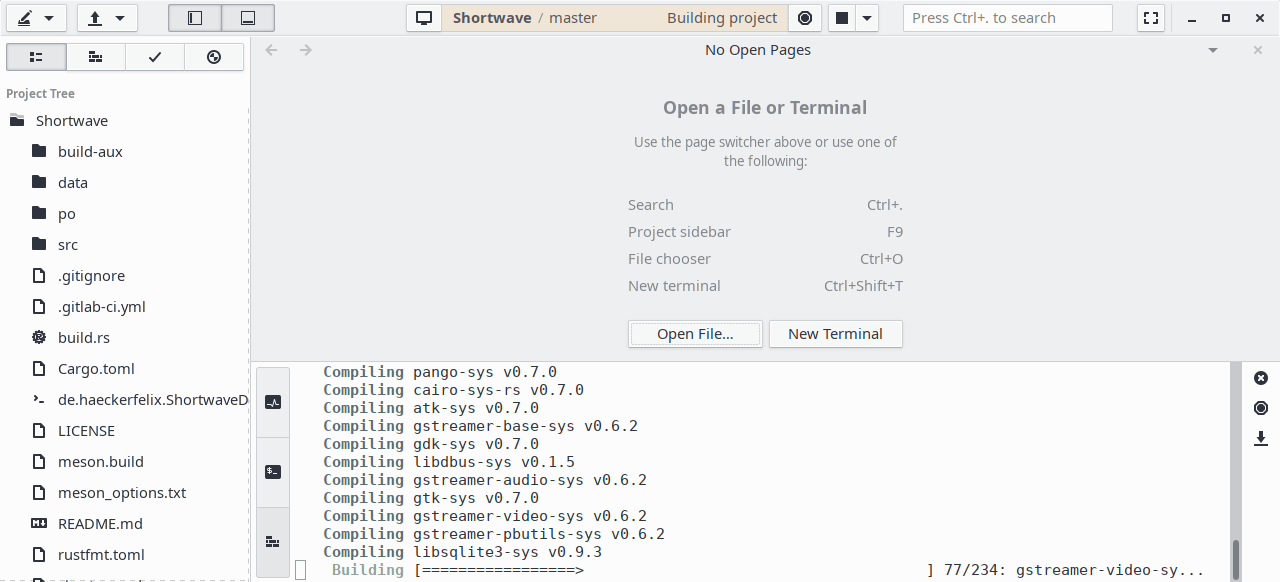Image resolution: width=1280 pixels, height=582 pixels.
Task: Click the back navigation arrow
Action: (271, 50)
